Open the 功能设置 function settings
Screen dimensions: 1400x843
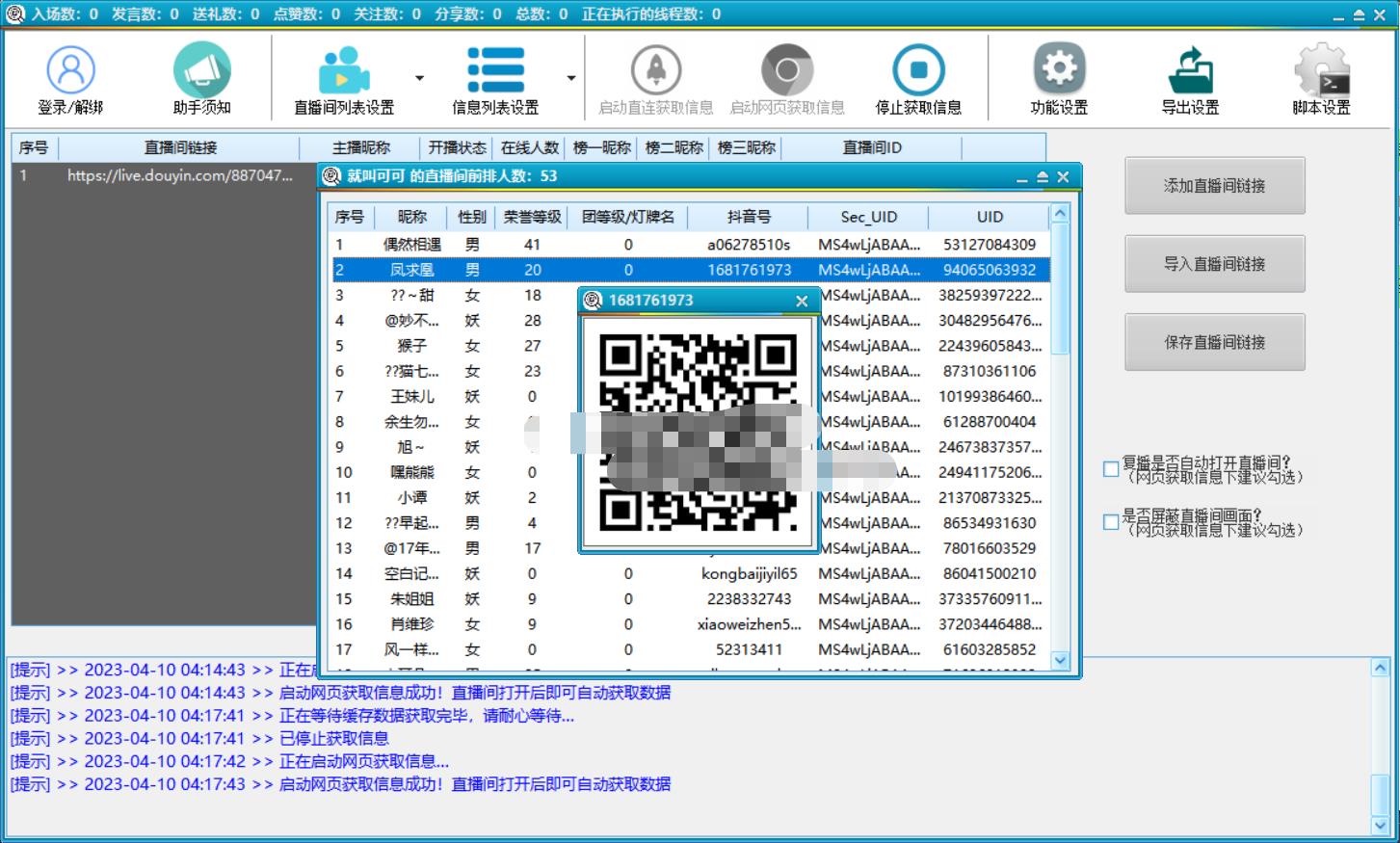click(1057, 77)
